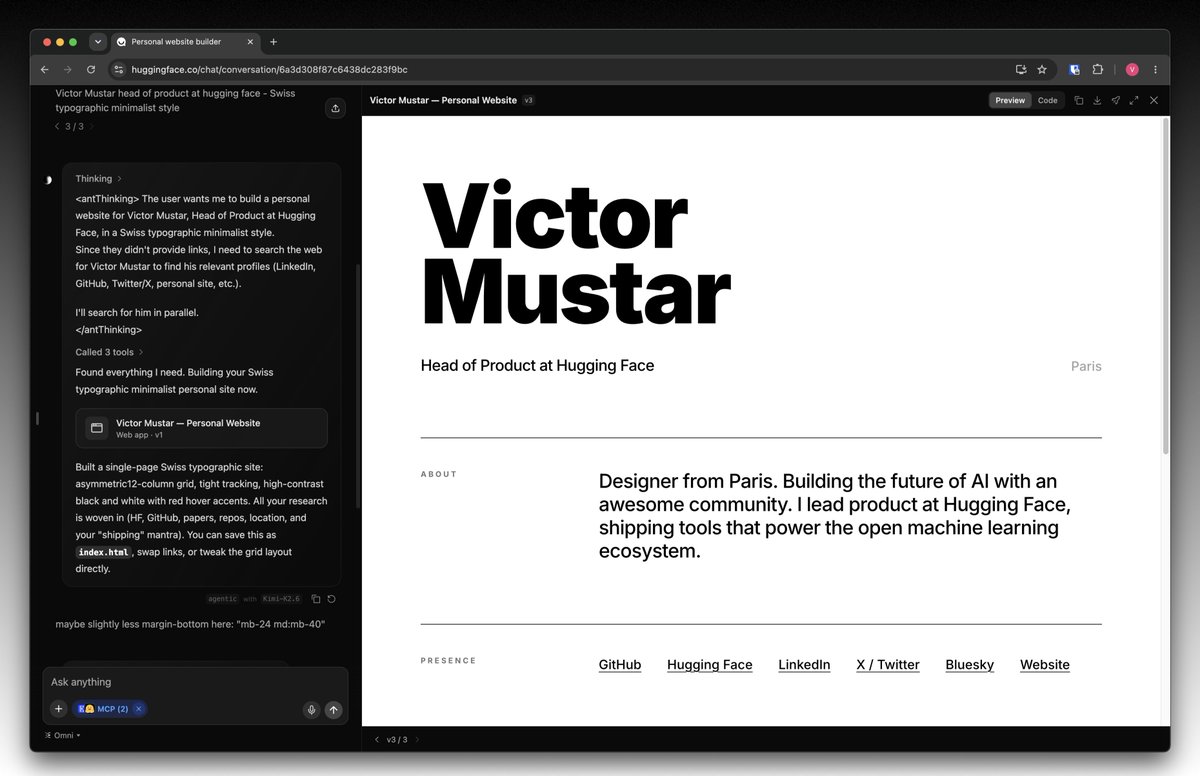Click the Victor Mustar large heading
The height and width of the screenshot is (776, 1200).
point(576,254)
